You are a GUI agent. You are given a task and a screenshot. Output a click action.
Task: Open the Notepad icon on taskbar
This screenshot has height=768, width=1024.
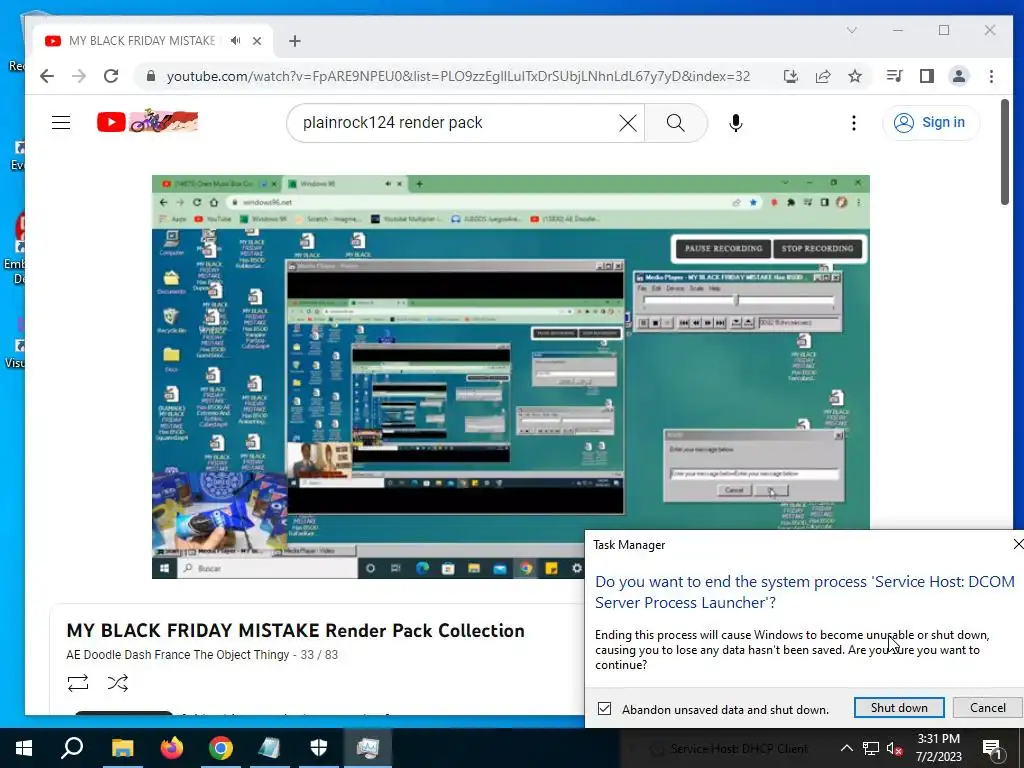[x=269, y=748]
